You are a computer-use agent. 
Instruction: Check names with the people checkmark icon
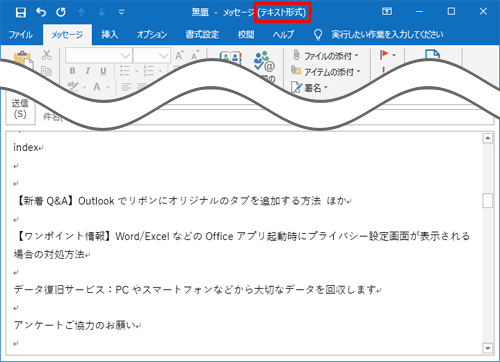tap(264, 62)
